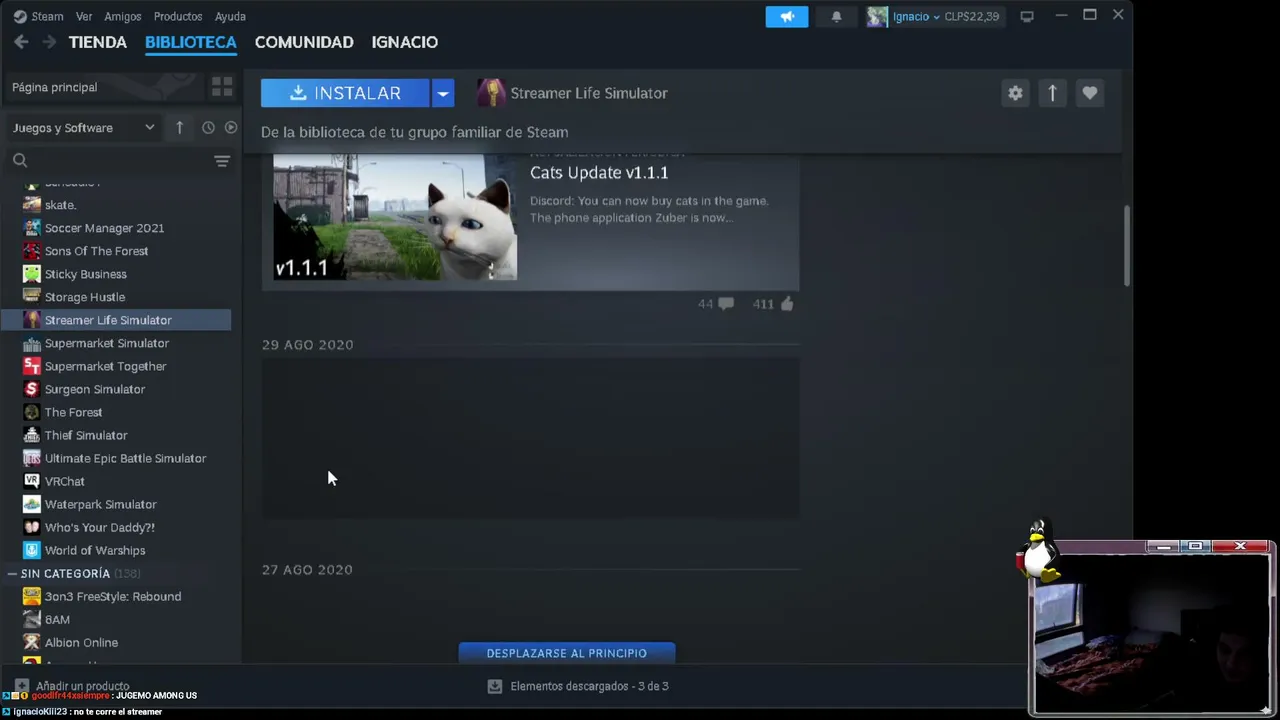Open the Productos menu
This screenshot has width=1280, height=720.
177,16
